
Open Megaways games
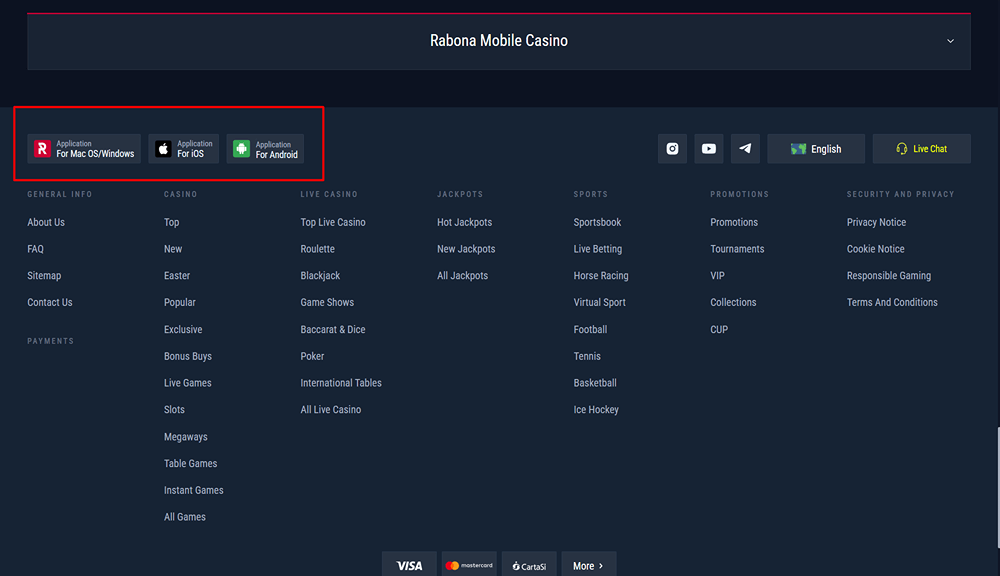(186, 436)
